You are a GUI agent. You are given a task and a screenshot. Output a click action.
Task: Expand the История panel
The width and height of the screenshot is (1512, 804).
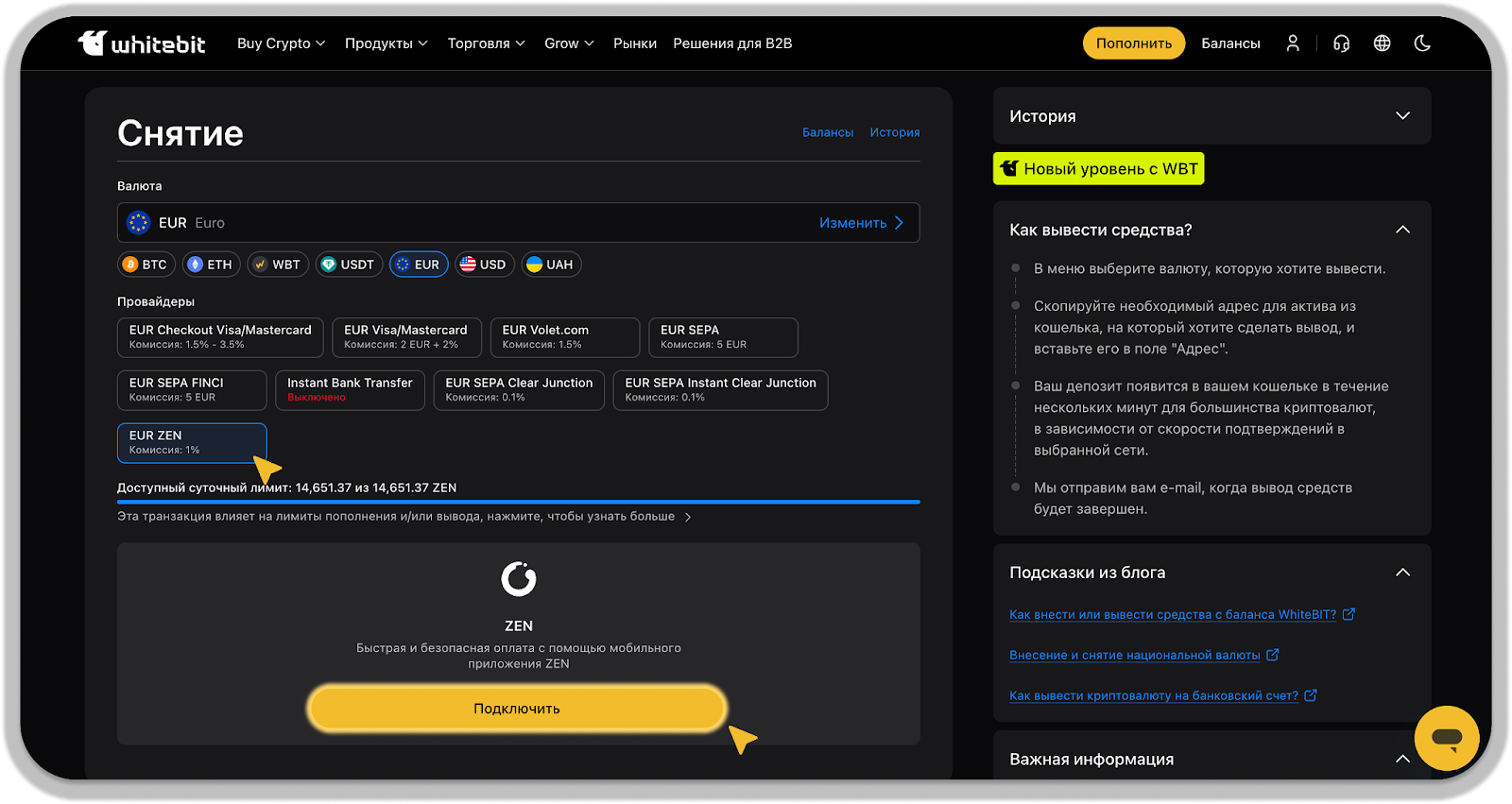point(1211,116)
